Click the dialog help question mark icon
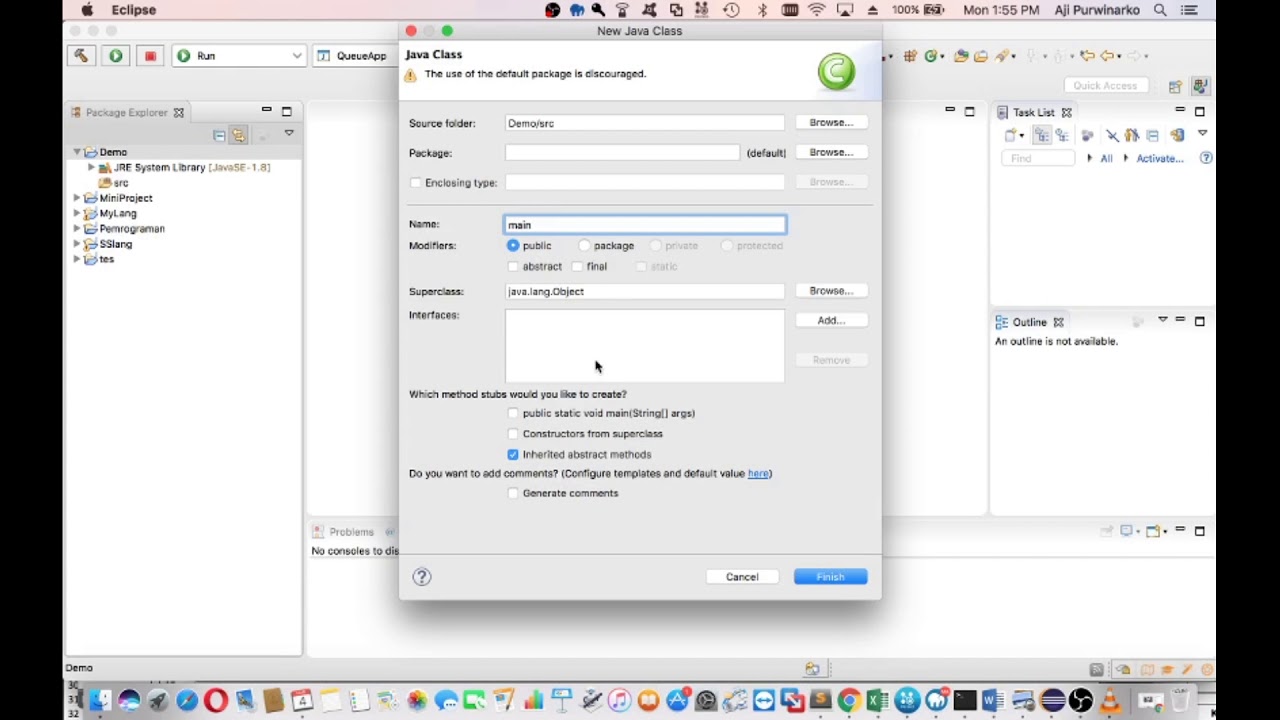Screen dimensions: 1280x720 coord(422,577)
